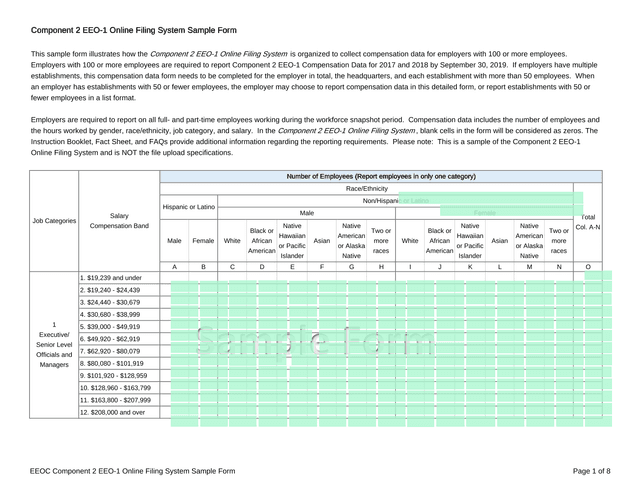Click column letter 'K'

(470, 267)
